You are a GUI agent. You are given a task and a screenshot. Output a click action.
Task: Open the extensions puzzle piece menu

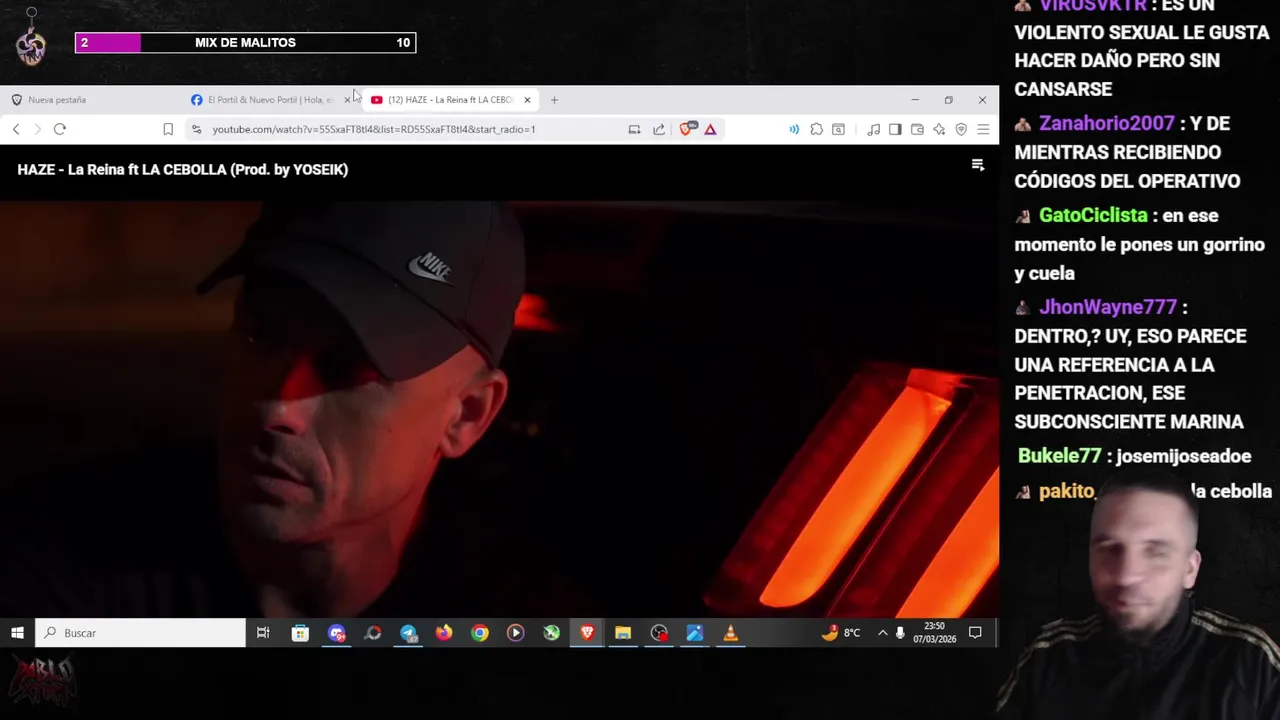(817, 129)
